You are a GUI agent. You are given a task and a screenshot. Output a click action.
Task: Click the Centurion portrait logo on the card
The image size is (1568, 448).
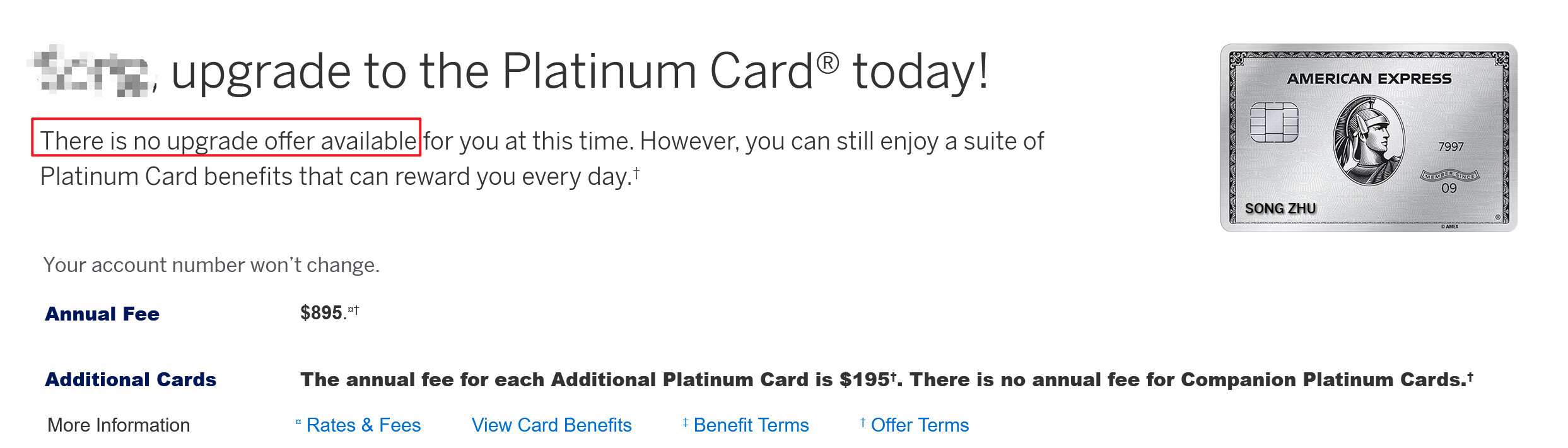pos(1368,140)
